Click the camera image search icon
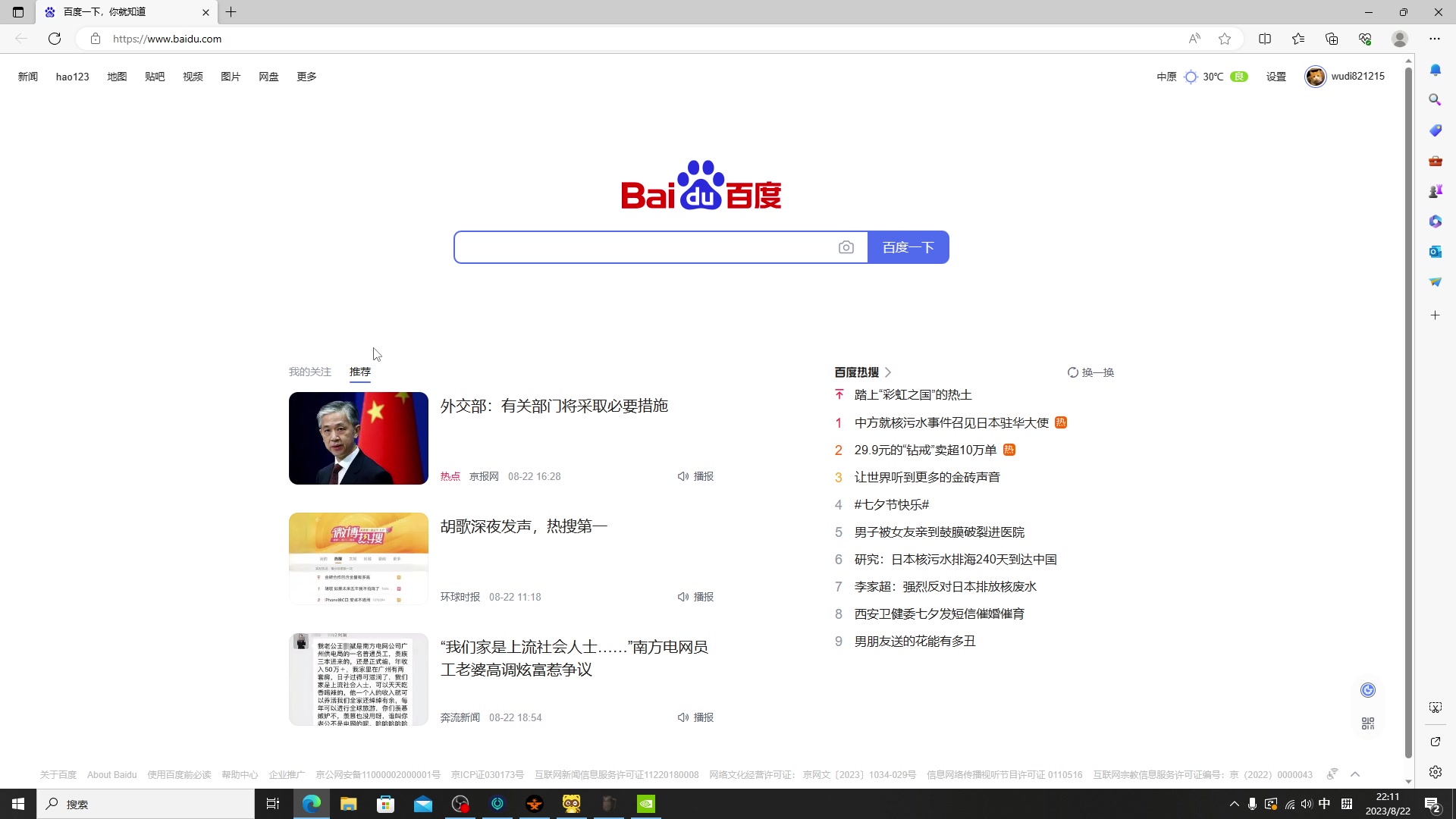The height and width of the screenshot is (819, 1456). point(846,247)
